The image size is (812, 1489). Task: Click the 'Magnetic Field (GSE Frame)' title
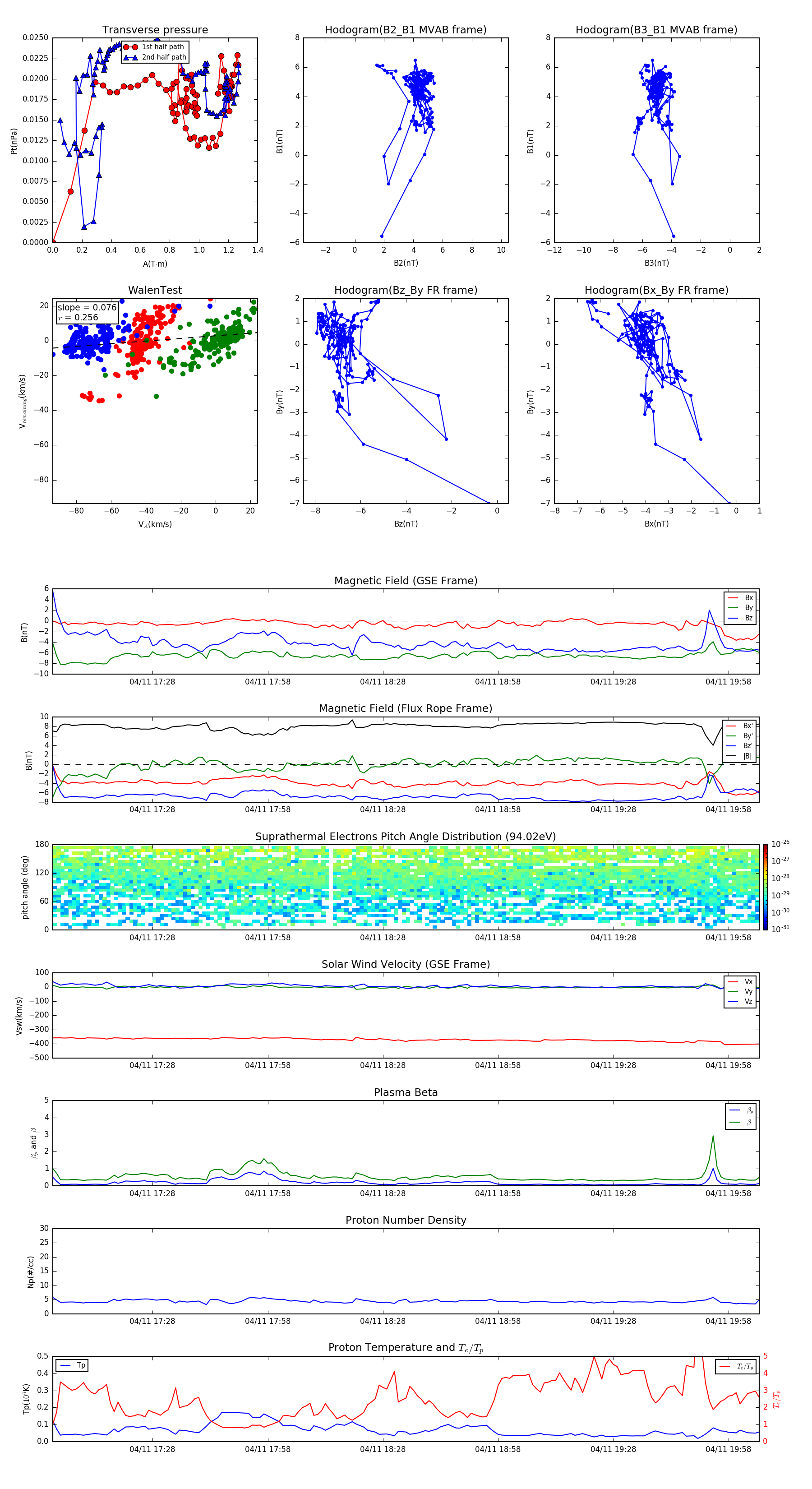coord(406,581)
